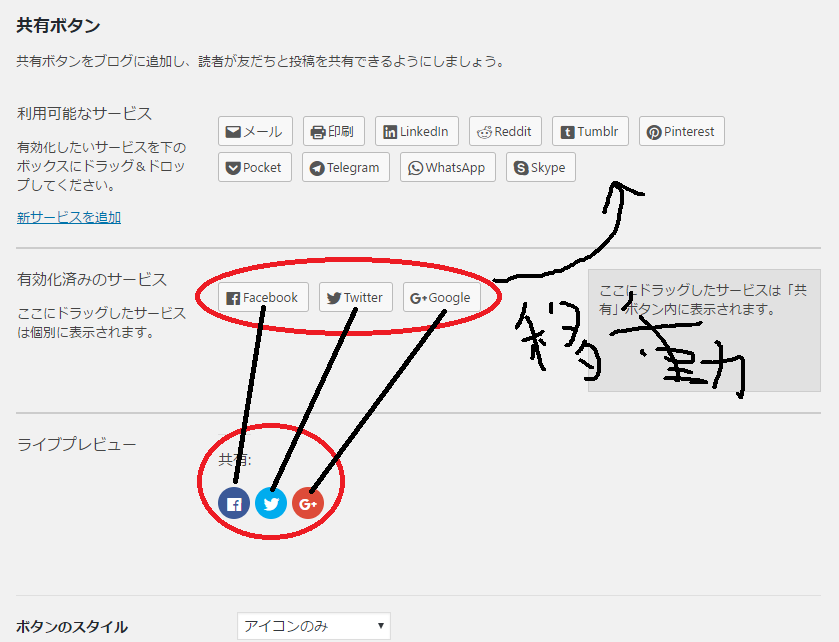Select the 印刷 (print) service button
Viewport: 839px width, 642px height.
(334, 131)
